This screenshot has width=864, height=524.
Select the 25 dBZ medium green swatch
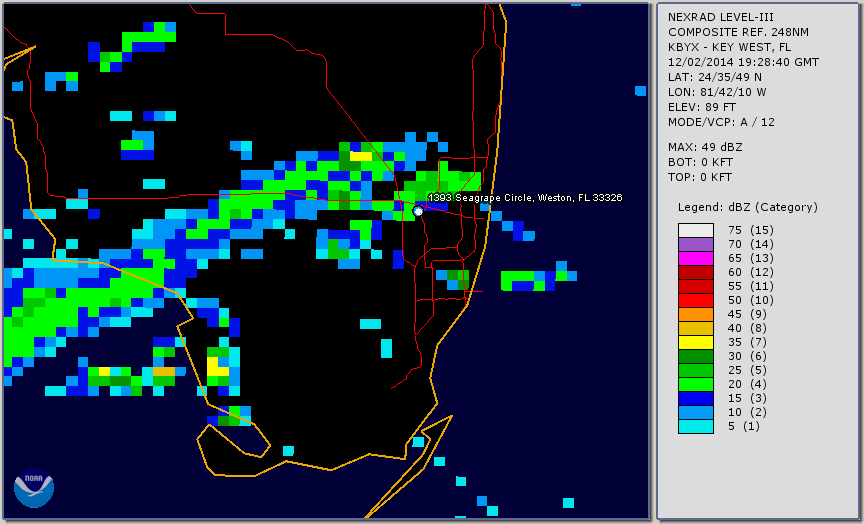696,370
